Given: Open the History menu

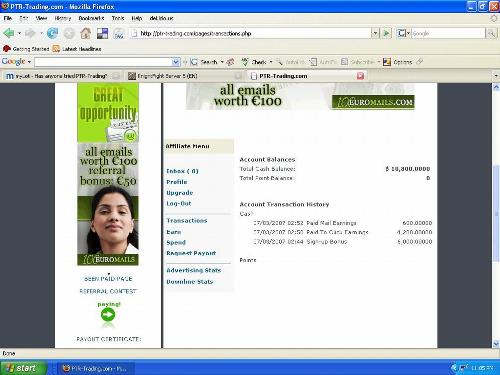Looking at the screenshot, I should pos(63,18).
